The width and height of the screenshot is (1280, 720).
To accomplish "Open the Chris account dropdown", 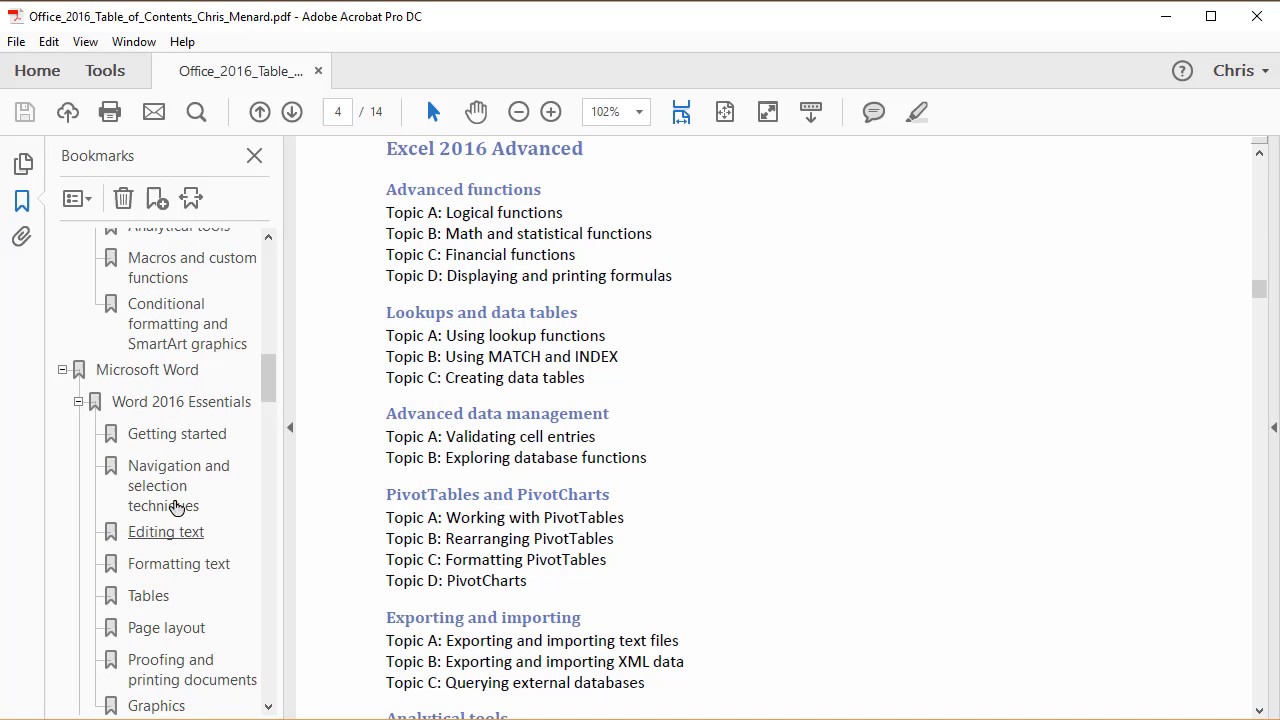I will 1241,71.
